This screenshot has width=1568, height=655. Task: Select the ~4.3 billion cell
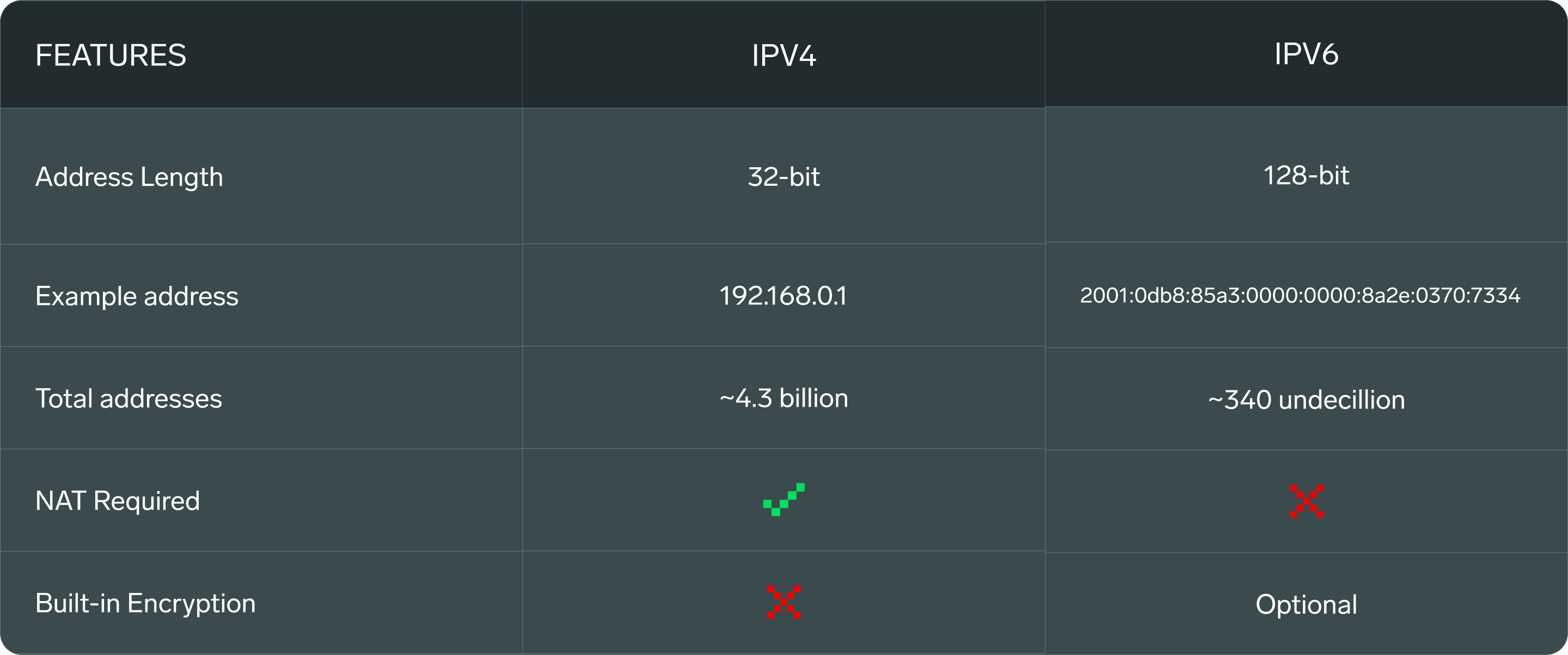coord(783,398)
